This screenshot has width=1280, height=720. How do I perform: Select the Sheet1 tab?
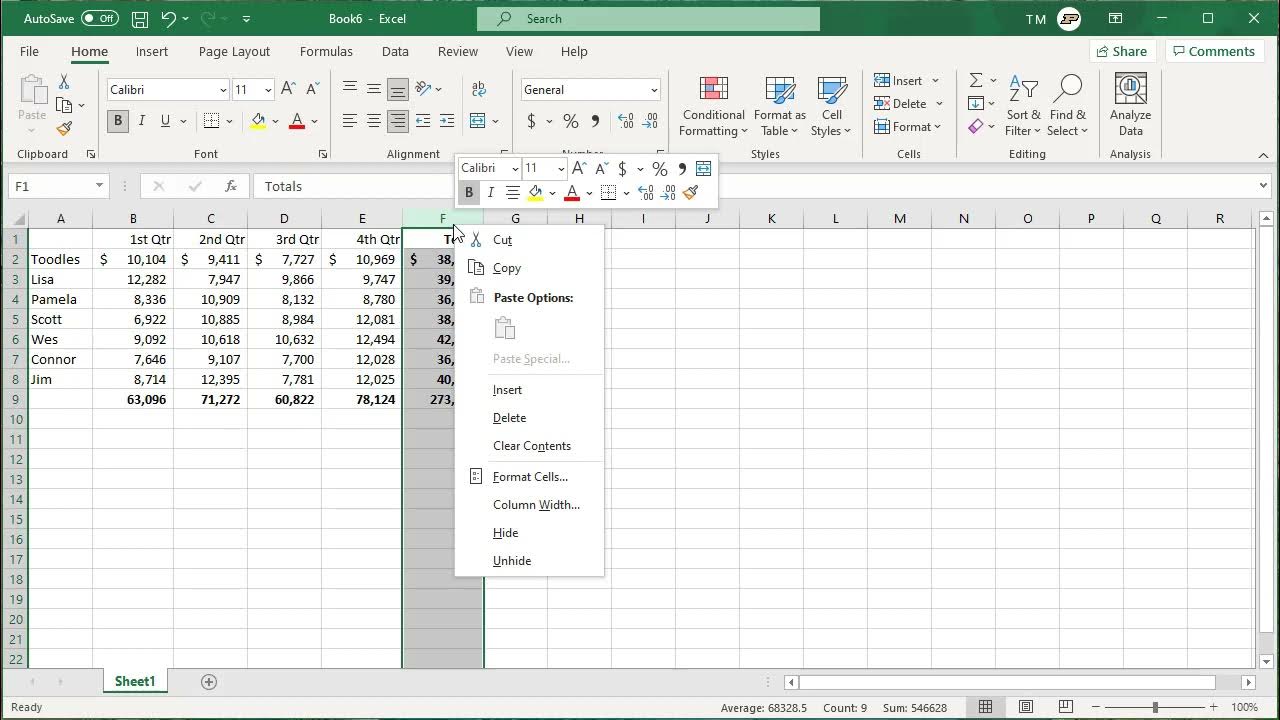(x=134, y=682)
